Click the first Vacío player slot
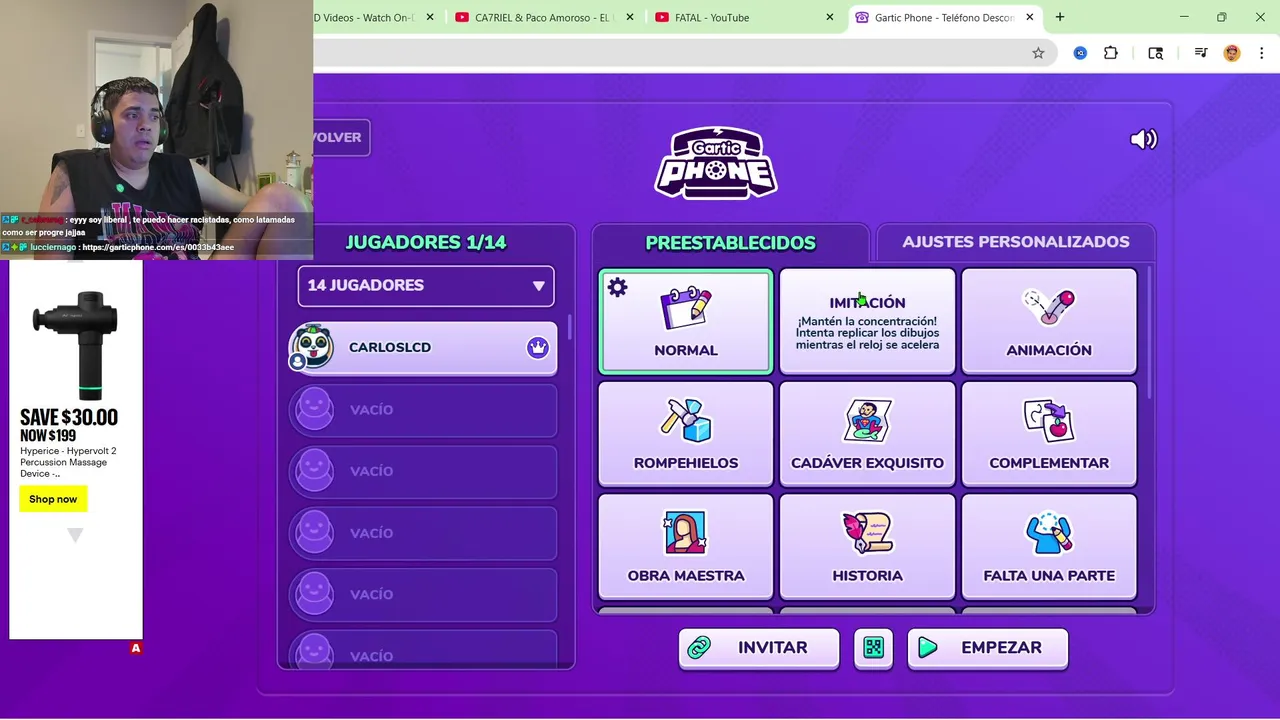 coord(424,410)
